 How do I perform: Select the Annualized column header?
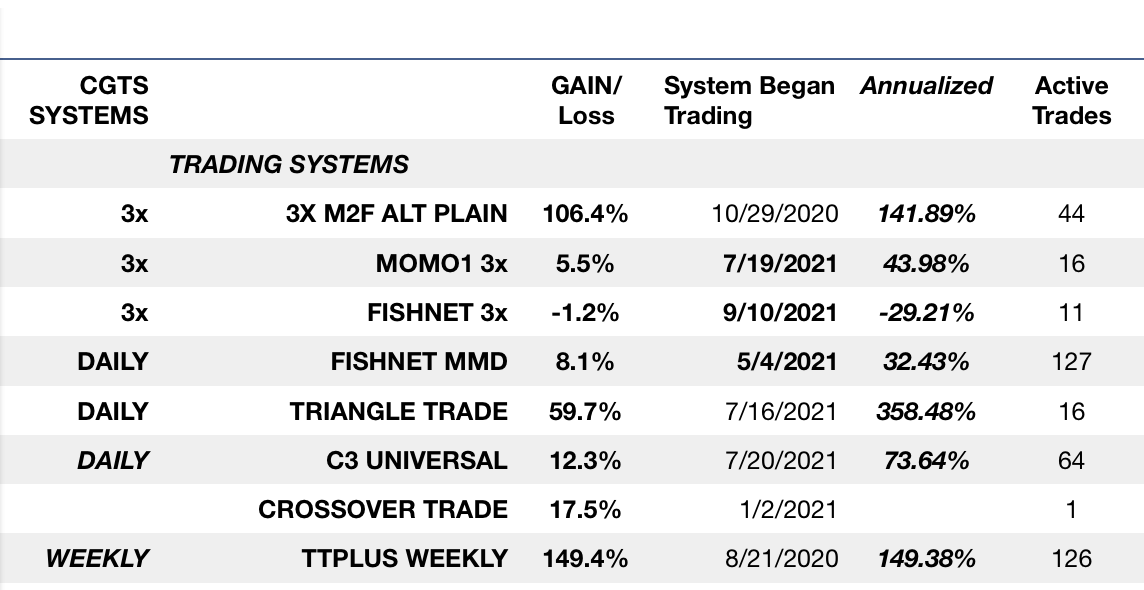coord(926,86)
